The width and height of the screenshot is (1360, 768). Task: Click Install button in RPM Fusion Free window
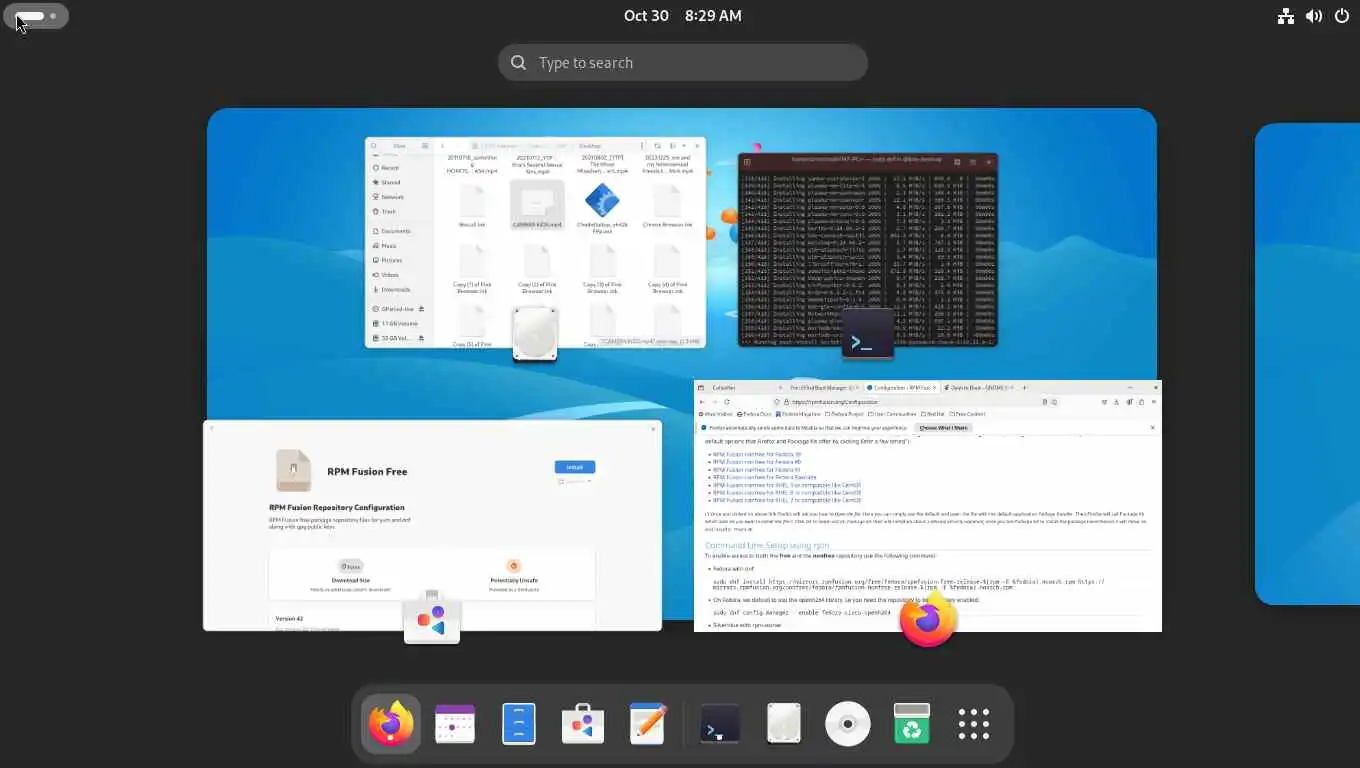(575, 467)
